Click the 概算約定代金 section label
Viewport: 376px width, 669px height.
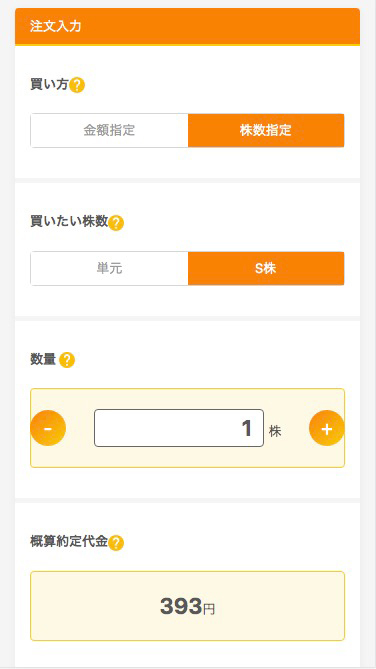69,542
